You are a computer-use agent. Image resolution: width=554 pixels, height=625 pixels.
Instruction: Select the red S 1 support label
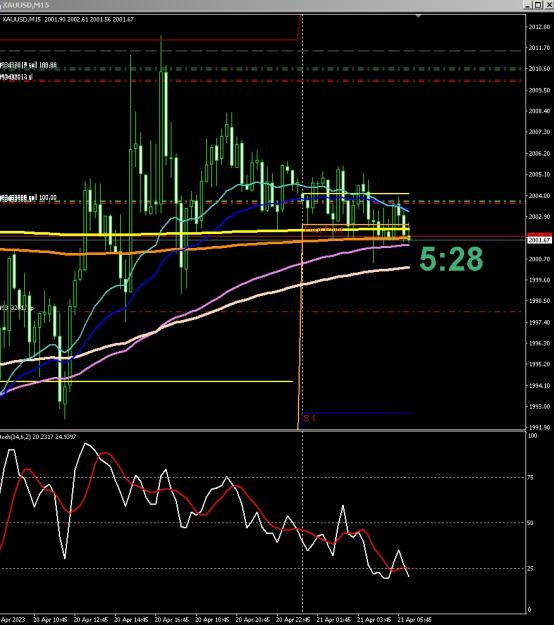pyautogui.click(x=310, y=418)
